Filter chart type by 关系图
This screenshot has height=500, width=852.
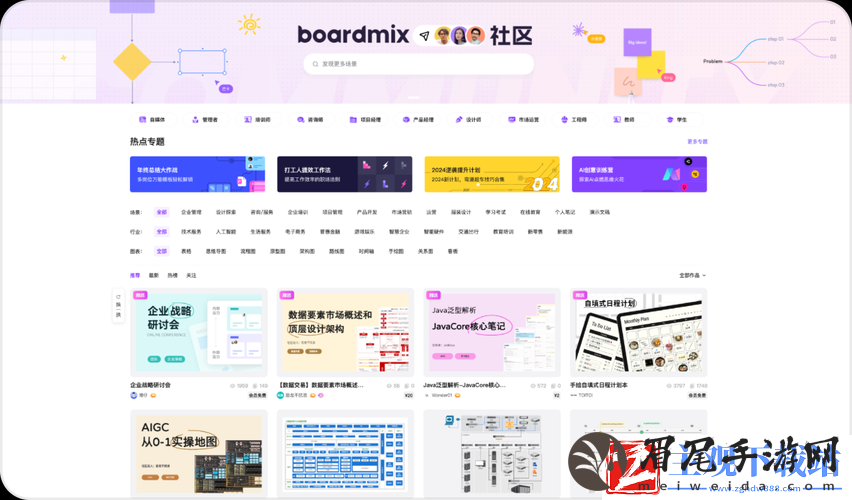425,252
